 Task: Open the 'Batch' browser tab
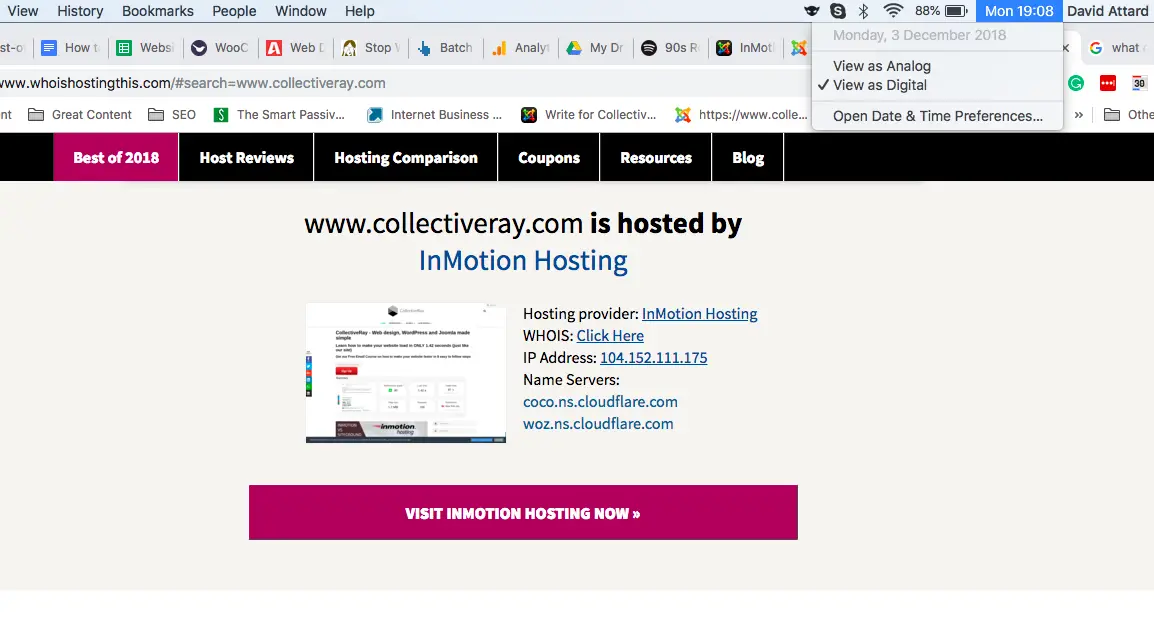pyautogui.click(x=447, y=48)
